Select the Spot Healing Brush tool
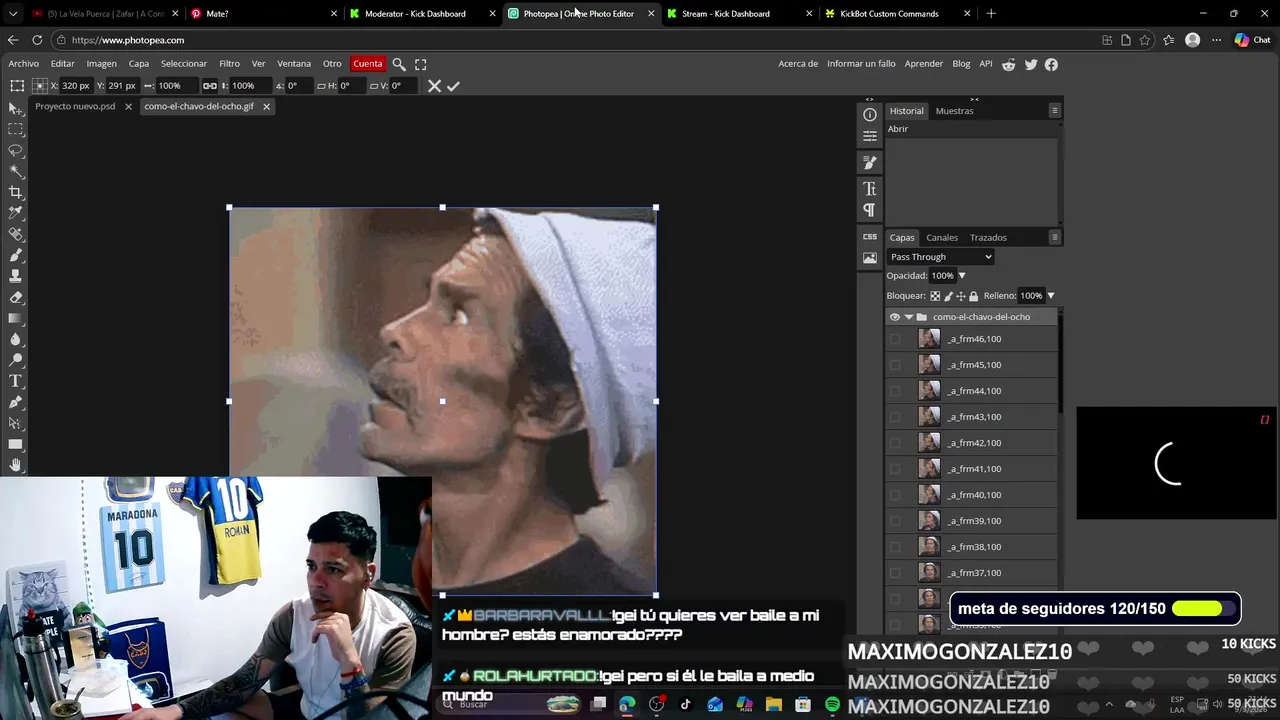This screenshot has height=720, width=1280. pyautogui.click(x=15, y=234)
